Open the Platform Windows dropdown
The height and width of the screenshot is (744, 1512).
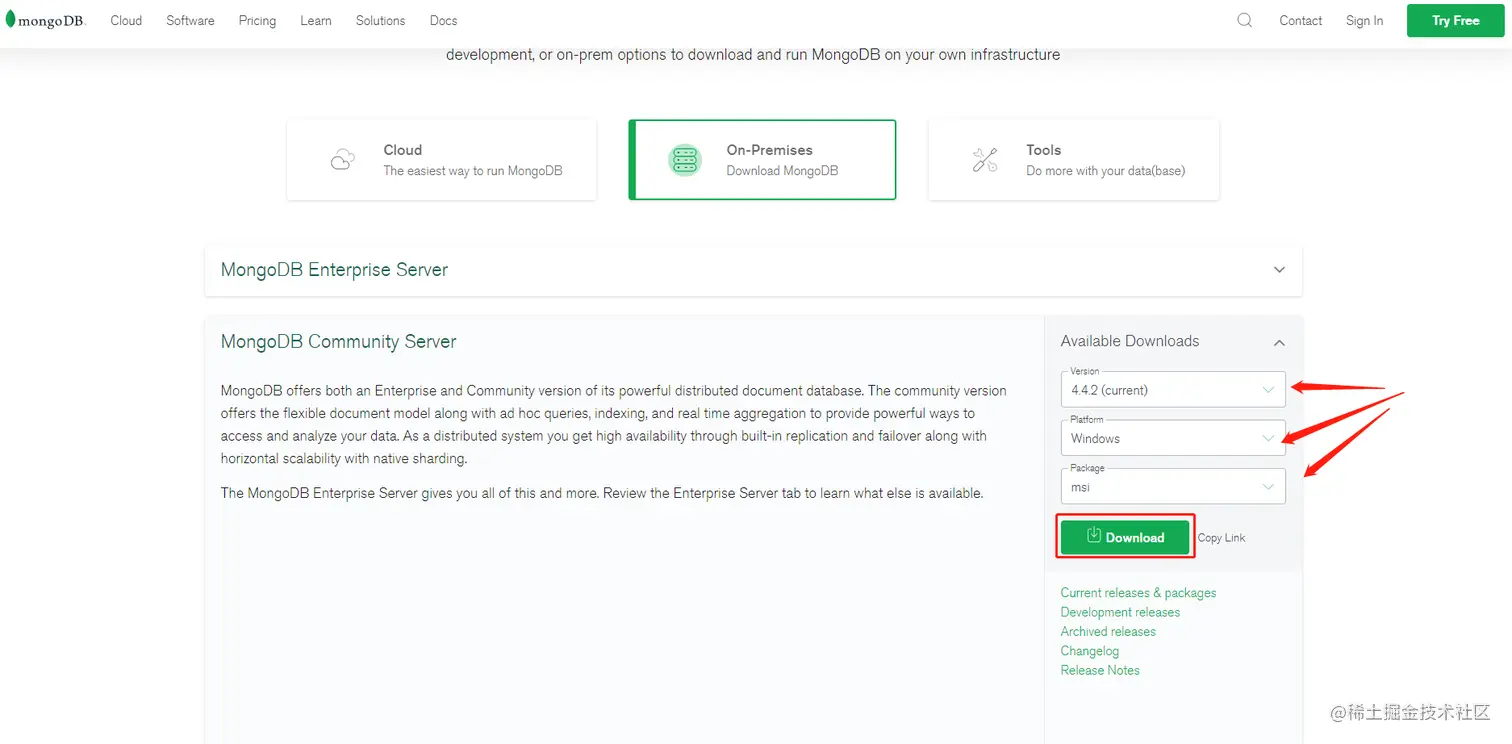pyautogui.click(x=1173, y=438)
